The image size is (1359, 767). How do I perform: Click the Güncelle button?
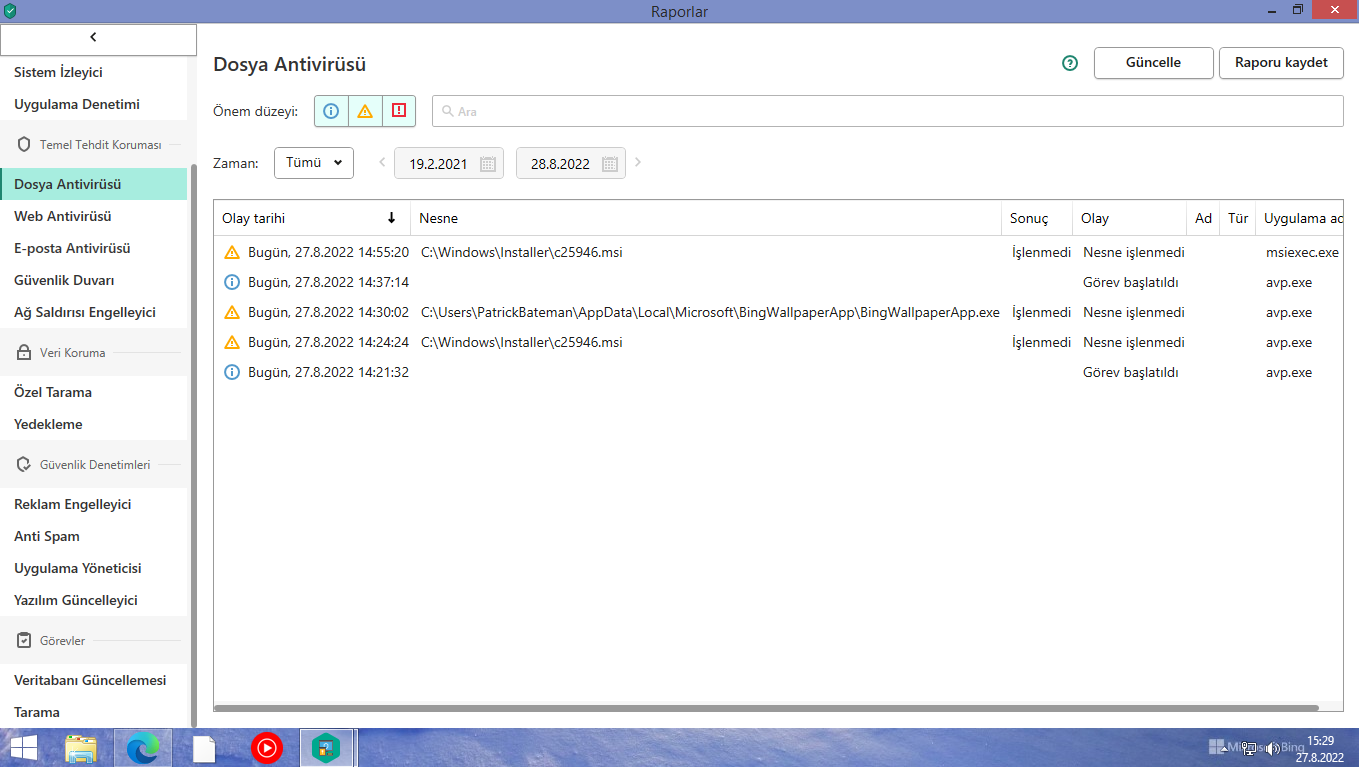click(1154, 63)
